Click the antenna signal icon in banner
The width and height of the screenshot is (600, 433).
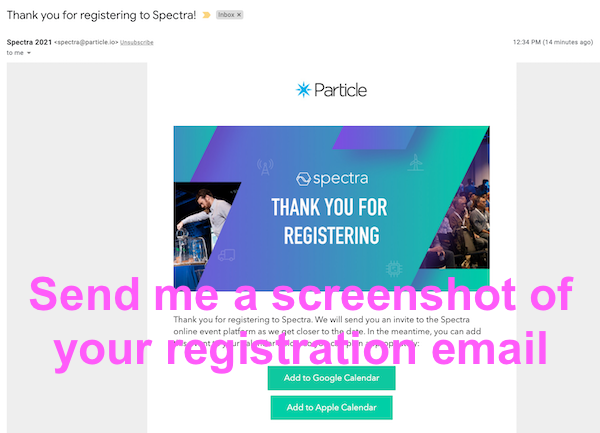(264, 166)
